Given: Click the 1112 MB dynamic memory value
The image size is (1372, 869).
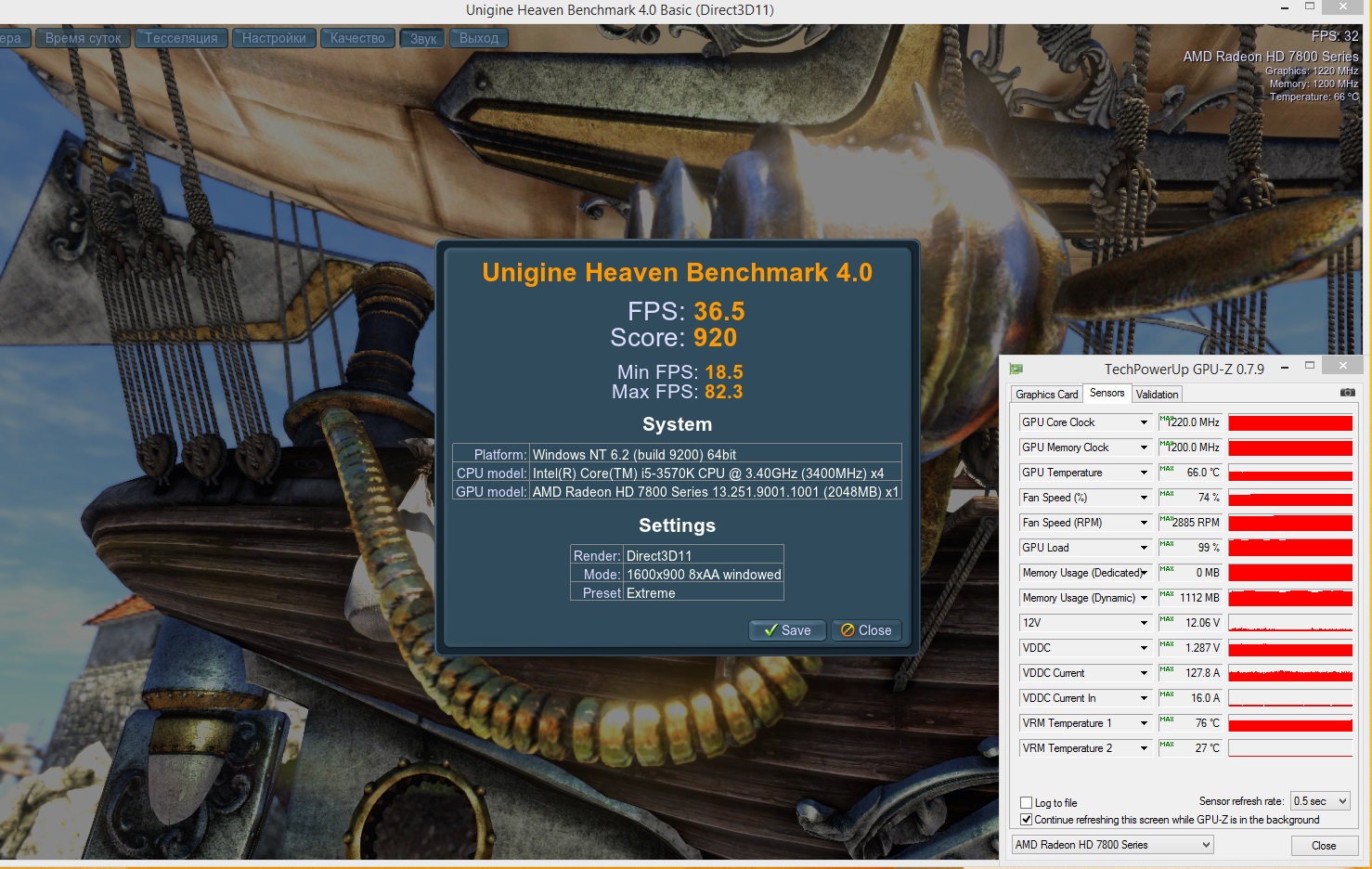Looking at the screenshot, I should pyautogui.click(x=1190, y=598).
